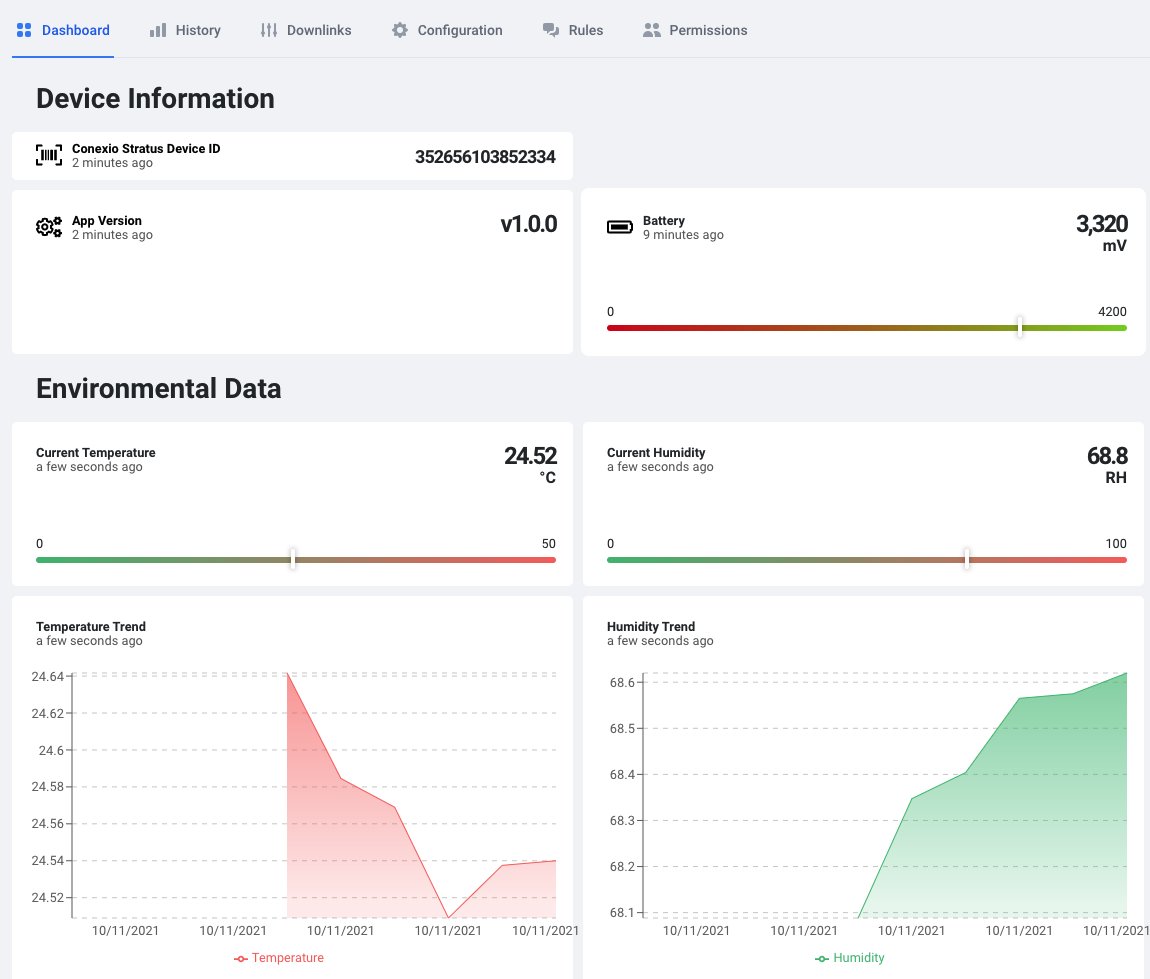Click the Environmental Data heading
Screen dimensions: 1150x979
point(158,389)
